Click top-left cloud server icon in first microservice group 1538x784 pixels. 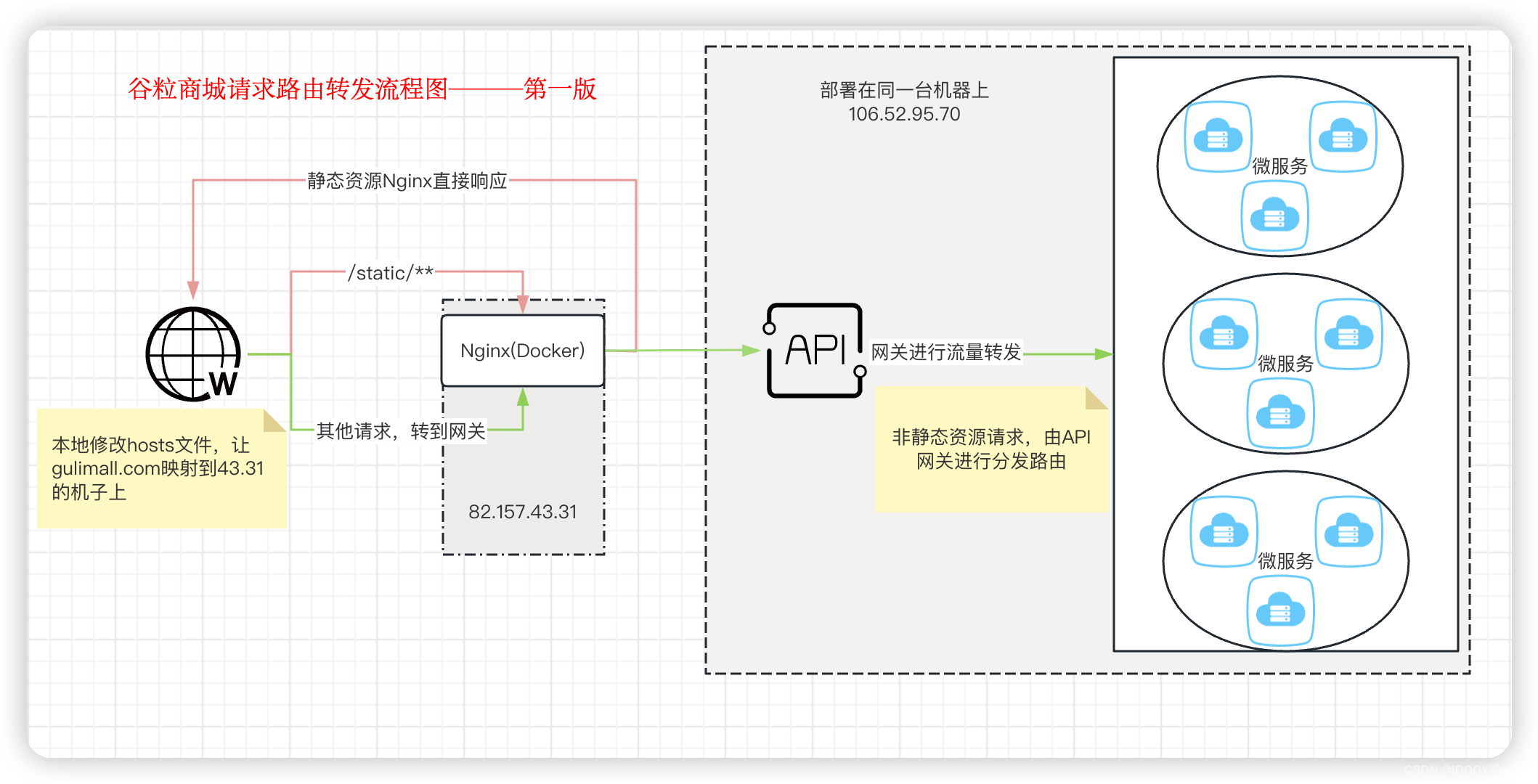[1218, 136]
